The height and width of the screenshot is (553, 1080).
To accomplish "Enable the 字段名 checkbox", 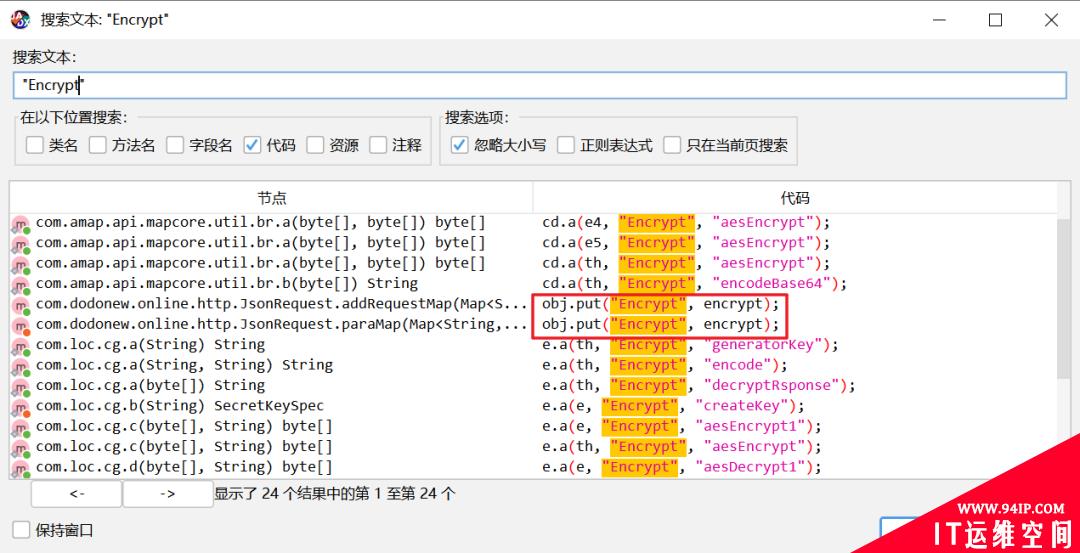I will click(x=176, y=145).
